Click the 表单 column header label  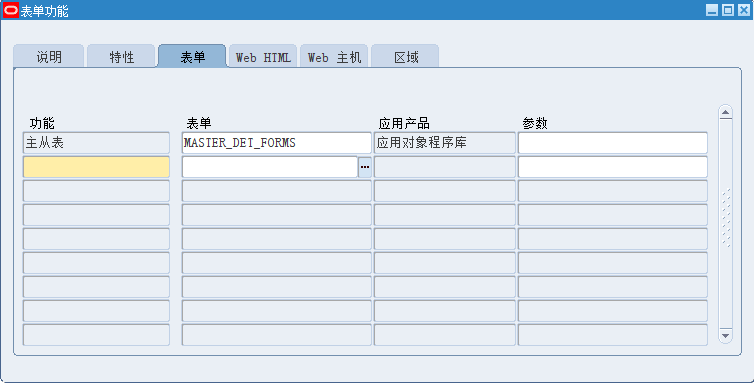coord(199,123)
